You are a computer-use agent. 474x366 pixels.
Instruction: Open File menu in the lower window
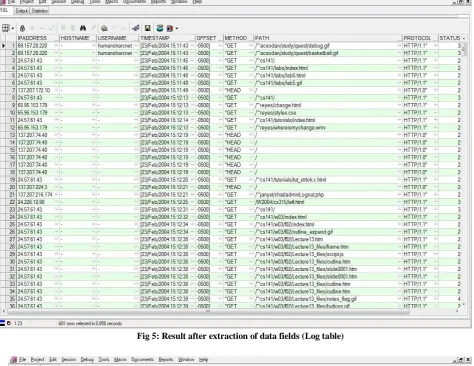(22, 359)
